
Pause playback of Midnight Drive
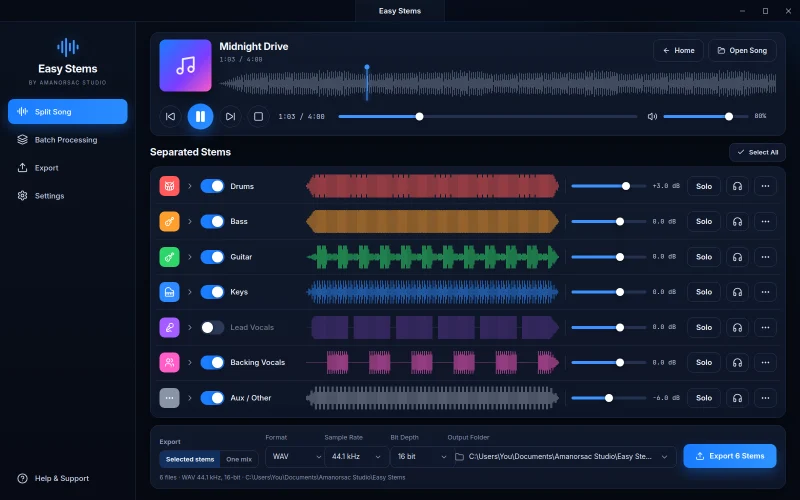pyautogui.click(x=200, y=116)
